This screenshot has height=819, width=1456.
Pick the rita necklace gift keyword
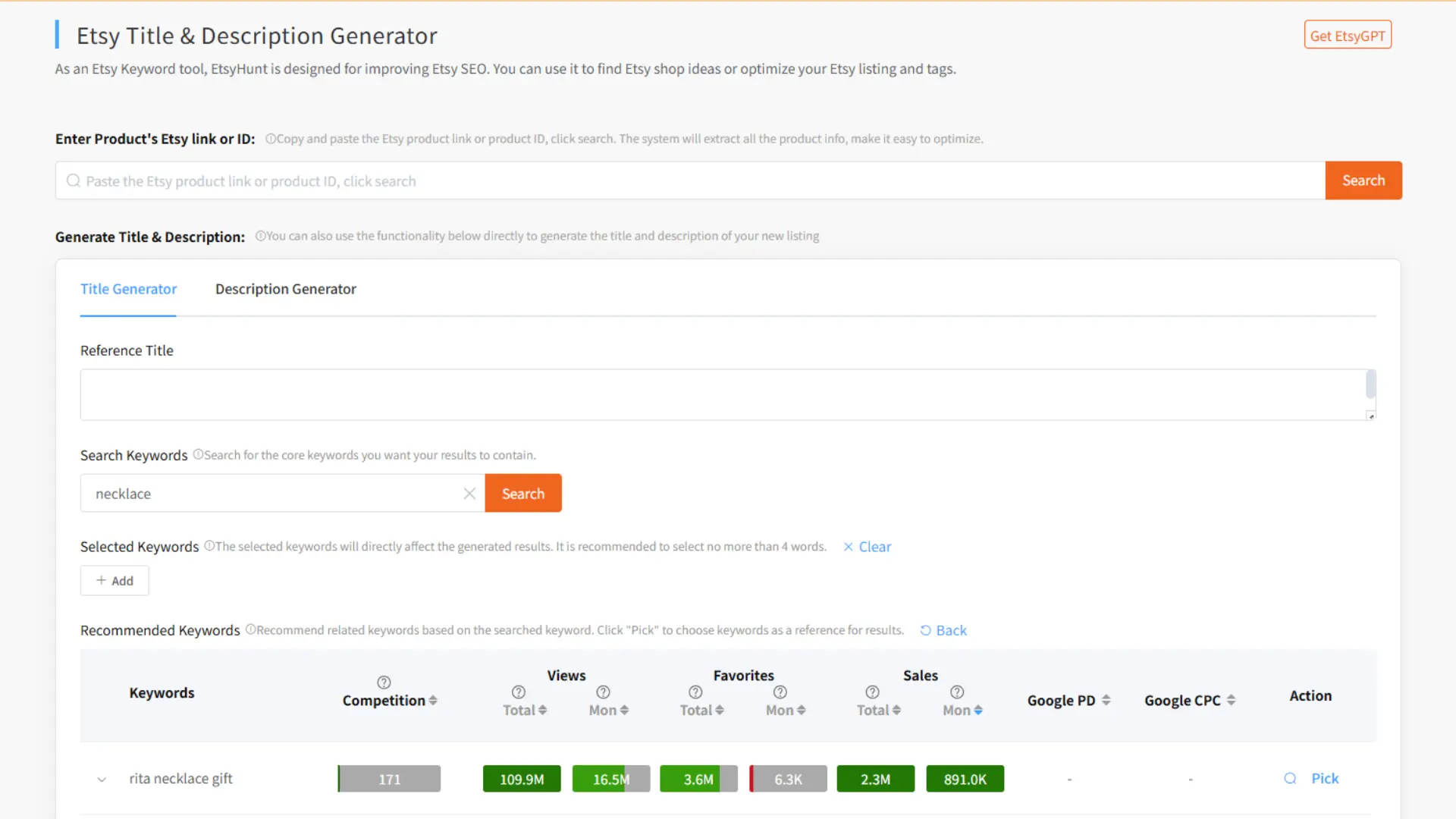1324,778
